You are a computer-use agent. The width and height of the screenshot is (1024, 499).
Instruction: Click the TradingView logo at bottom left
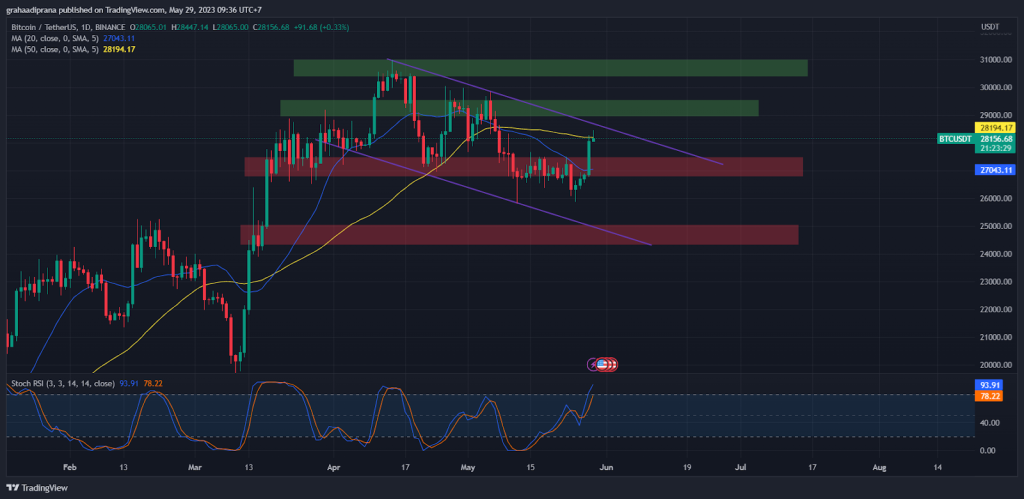[x=37, y=487]
